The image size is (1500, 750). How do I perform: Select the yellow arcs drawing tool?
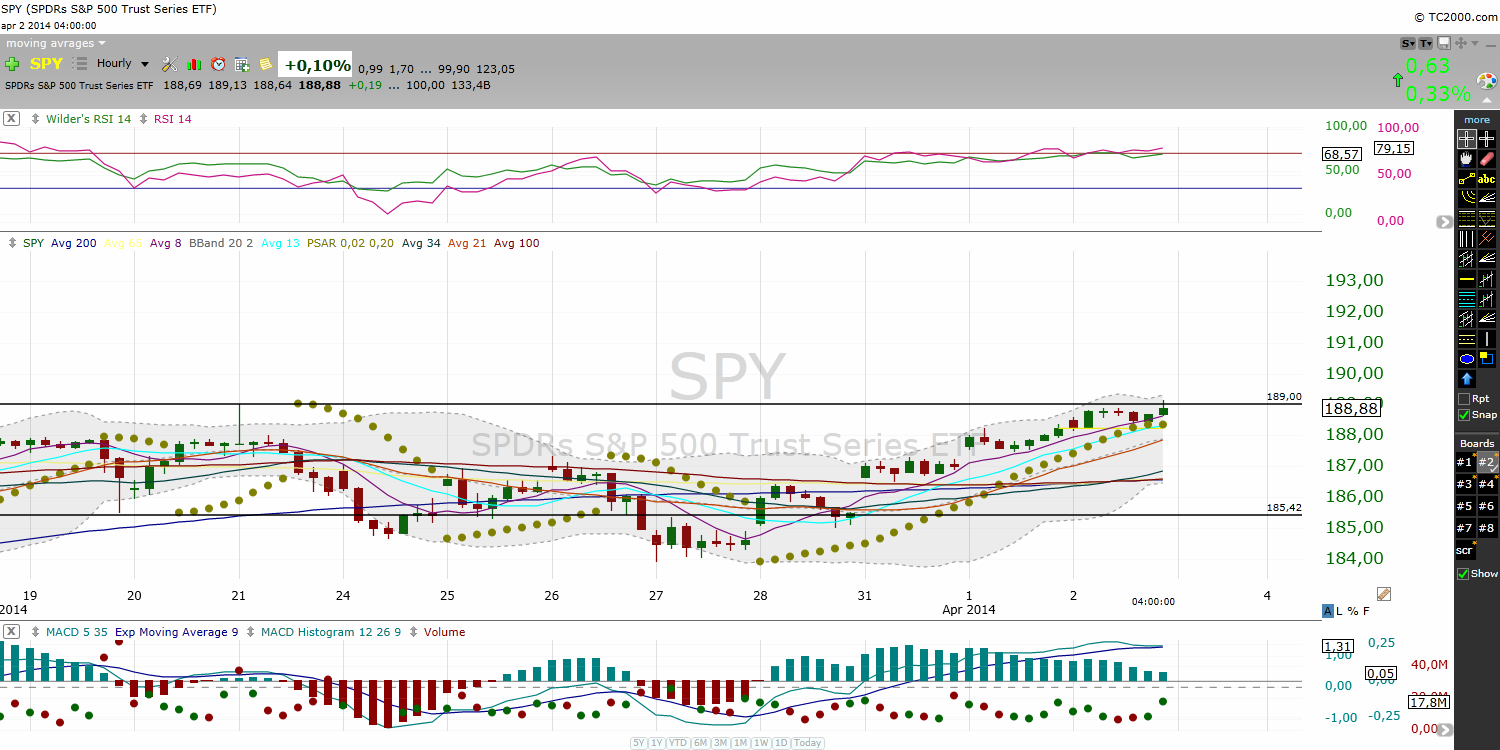(x=1466, y=198)
